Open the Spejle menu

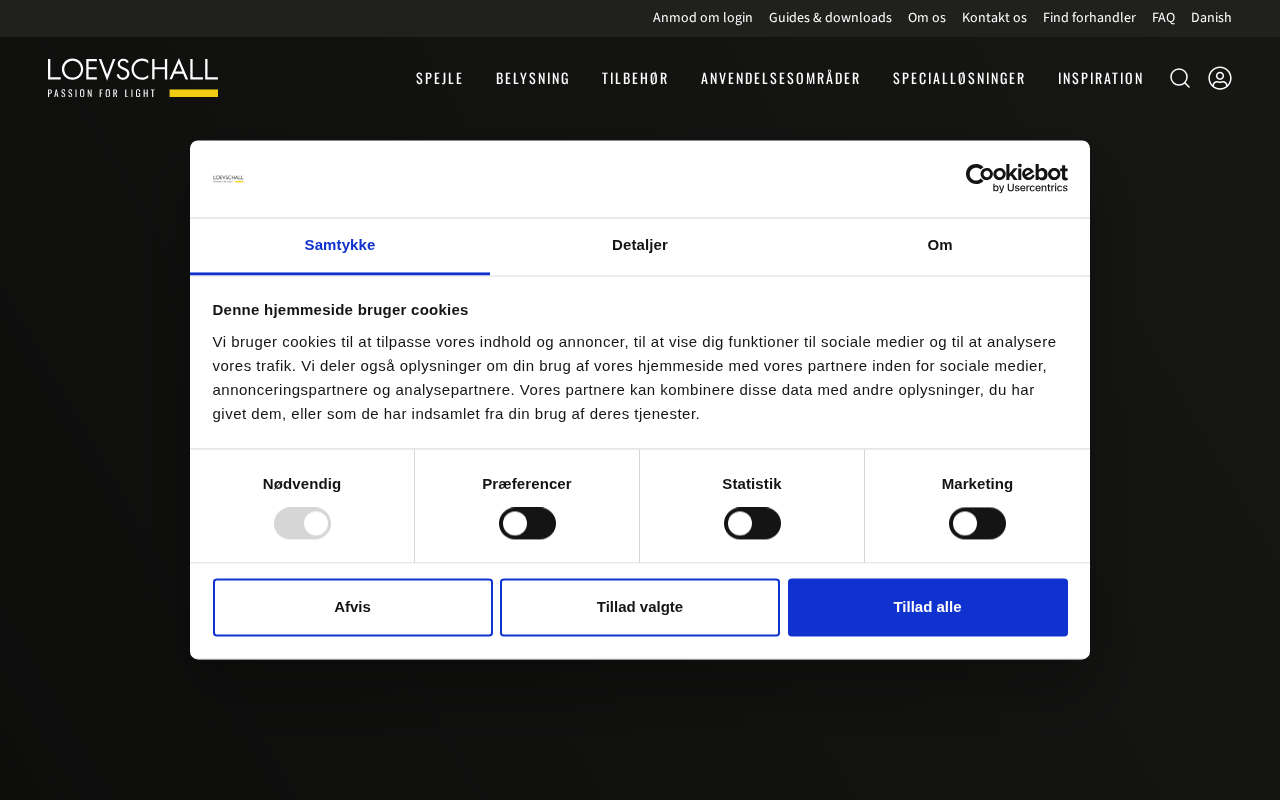click(440, 78)
